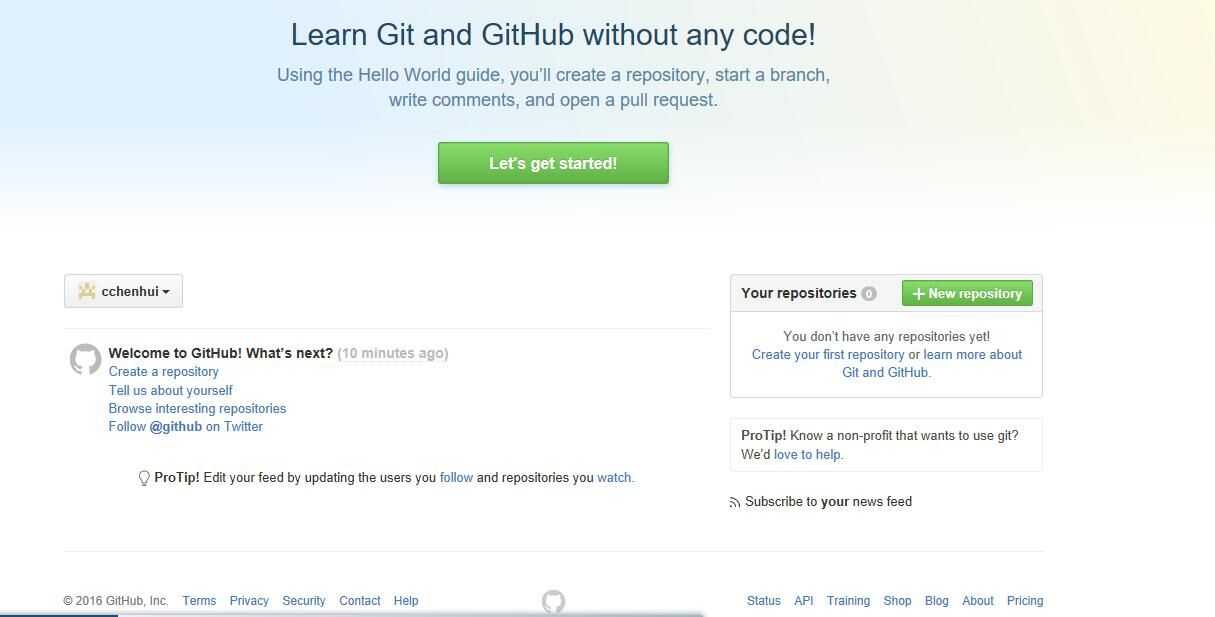Open the Create a repository link
Viewport: 1215px width, 617px height.
point(164,372)
